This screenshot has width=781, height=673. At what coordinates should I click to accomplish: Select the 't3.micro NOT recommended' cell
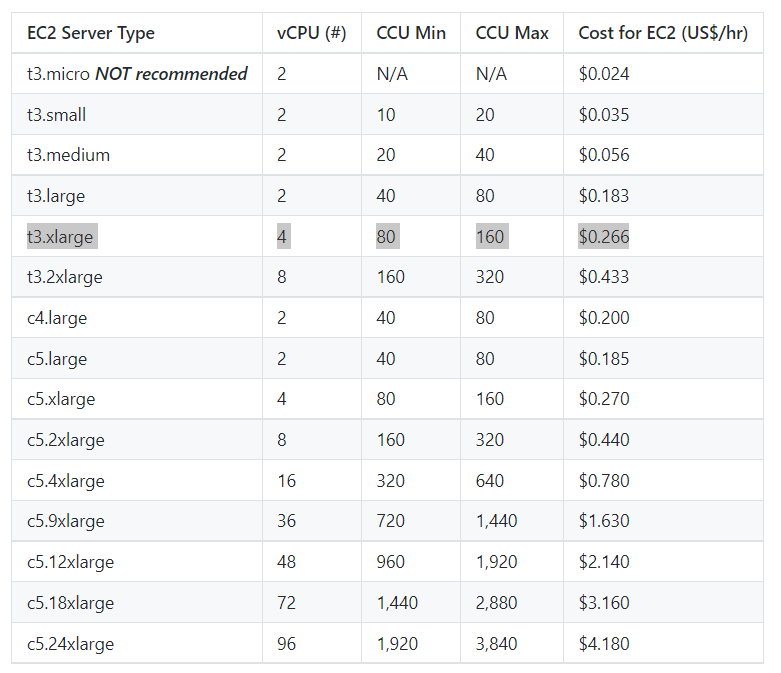pos(137,74)
